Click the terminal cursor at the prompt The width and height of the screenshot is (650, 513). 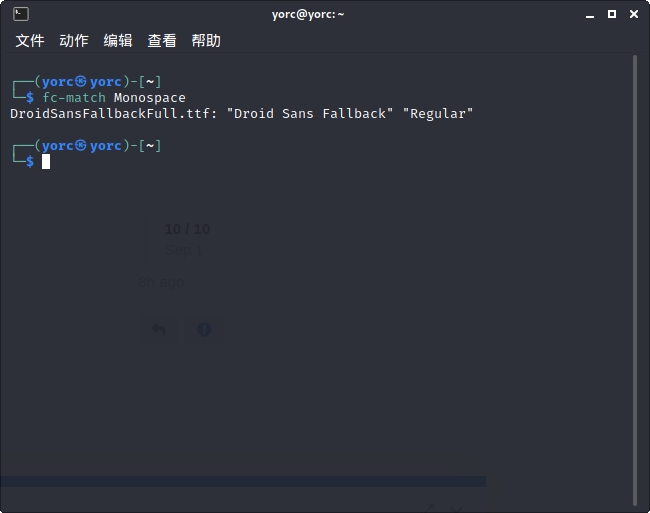point(46,162)
